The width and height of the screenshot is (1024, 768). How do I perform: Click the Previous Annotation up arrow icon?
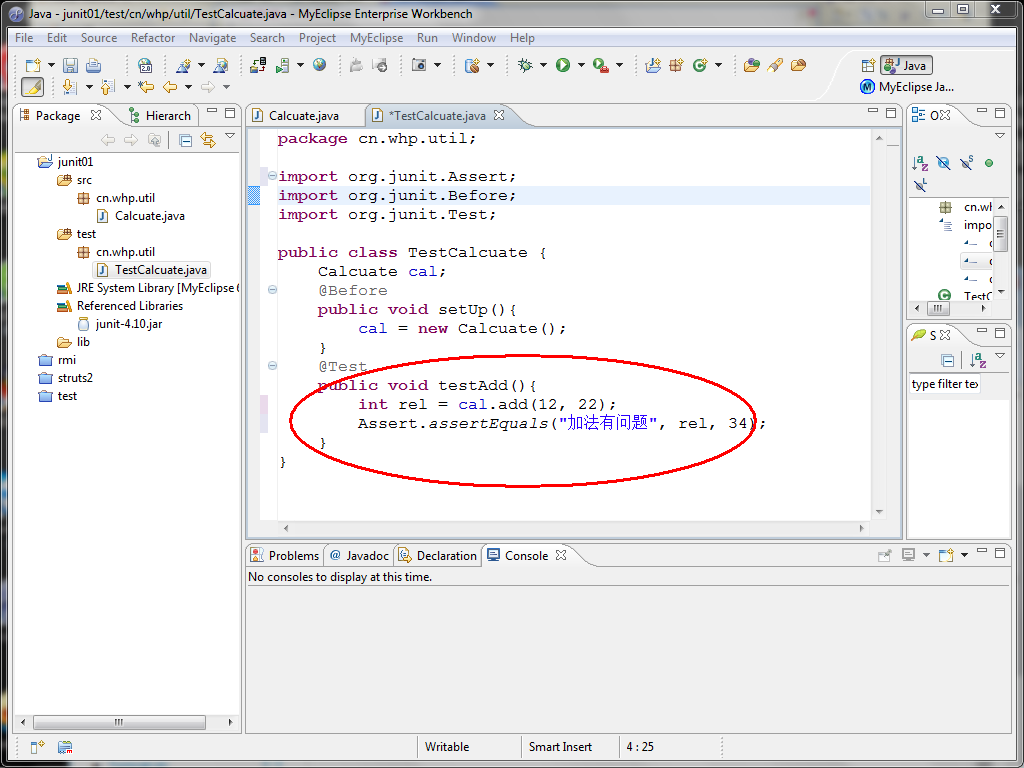[x=108, y=87]
